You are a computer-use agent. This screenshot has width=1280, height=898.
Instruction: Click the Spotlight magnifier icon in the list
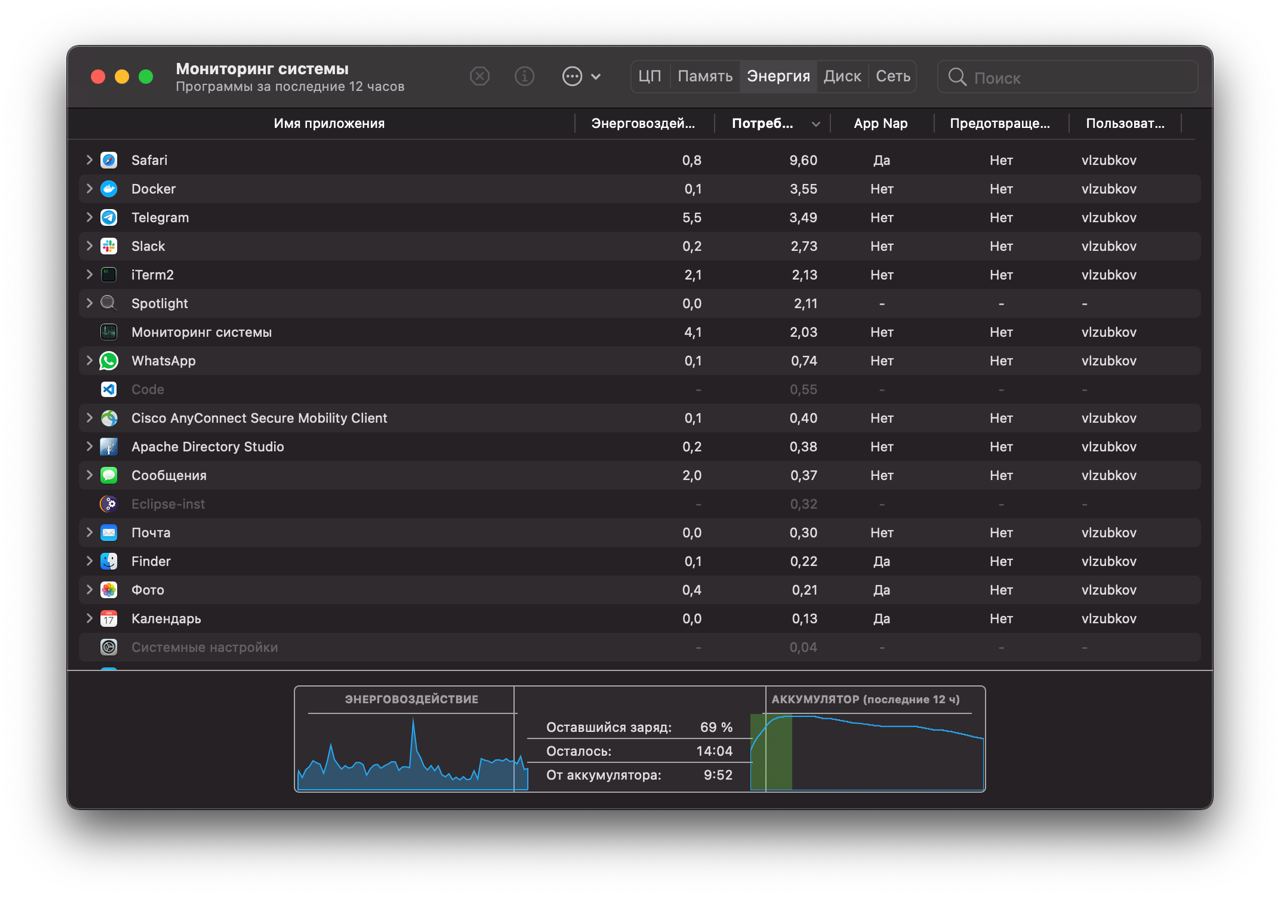109,303
